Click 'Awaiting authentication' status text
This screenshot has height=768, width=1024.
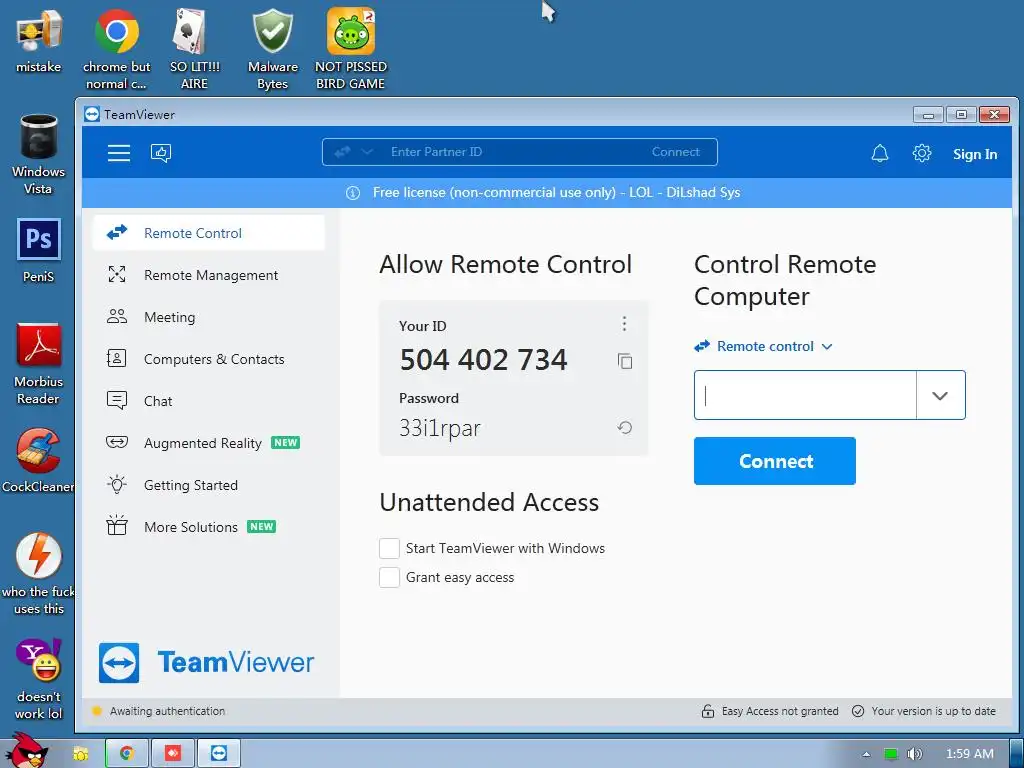[x=167, y=711]
